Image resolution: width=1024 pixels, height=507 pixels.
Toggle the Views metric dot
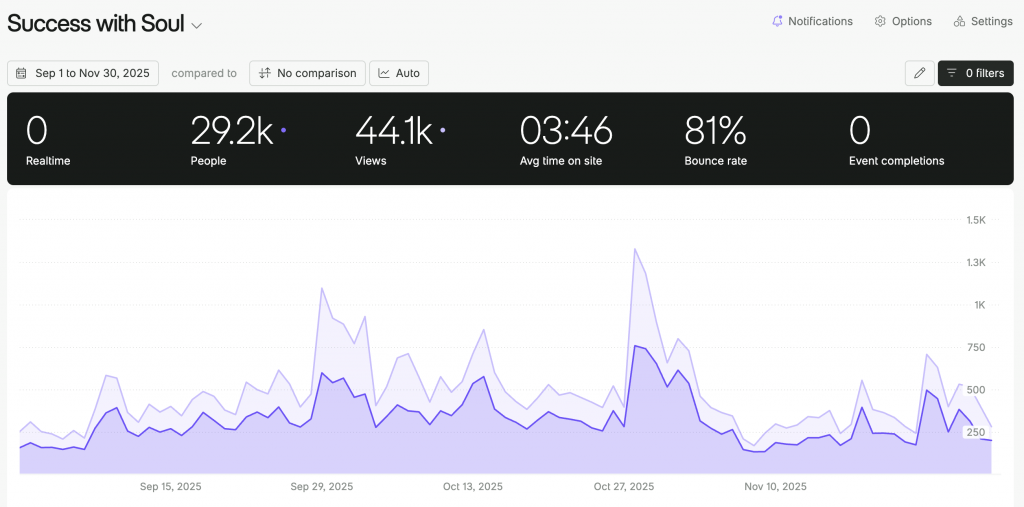443,130
